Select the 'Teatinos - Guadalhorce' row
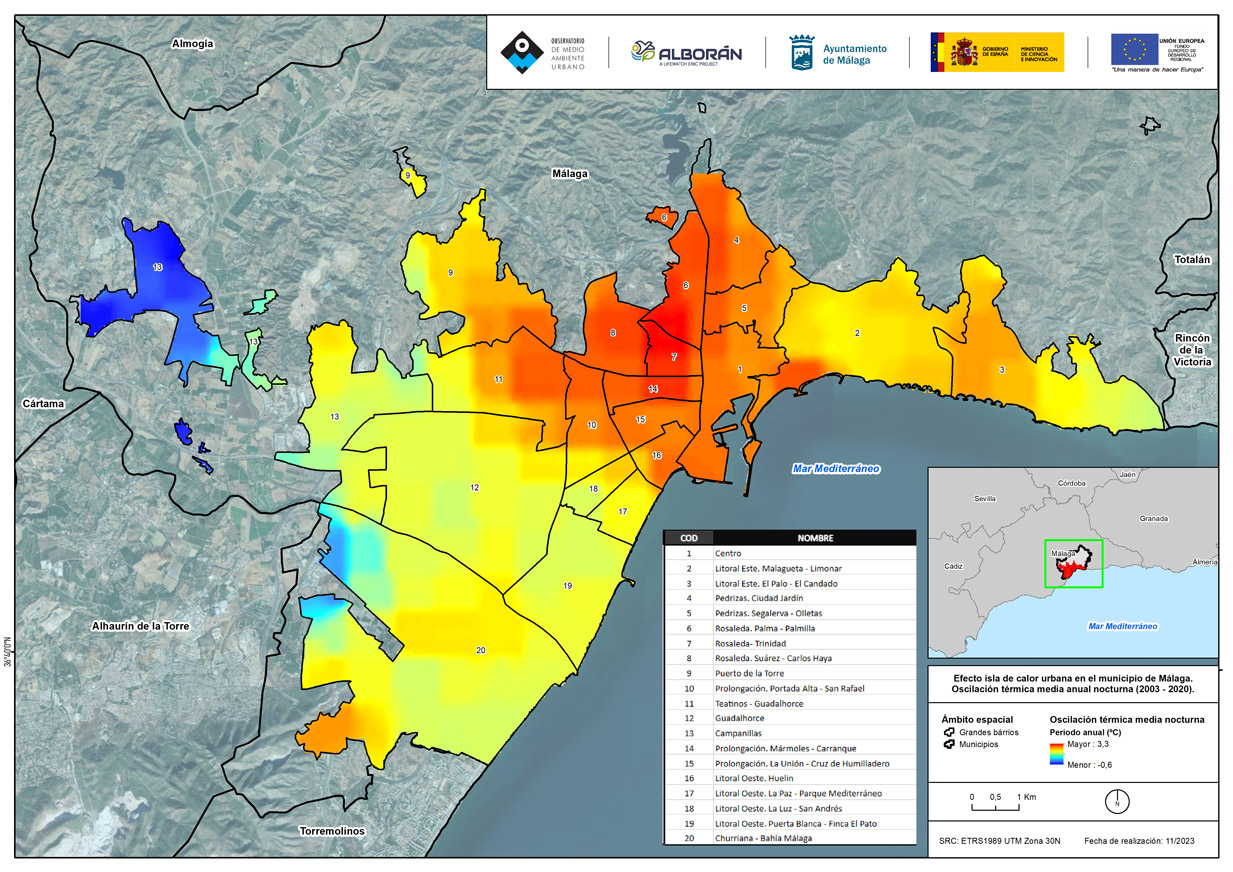The height and width of the screenshot is (872, 1233). coord(790,703)
